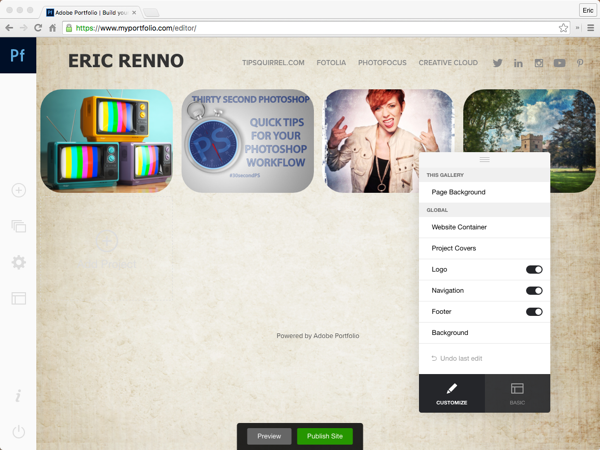
Task: Reload the page with refresh icon
Action: pyautogui.click(x=38, y=28)
